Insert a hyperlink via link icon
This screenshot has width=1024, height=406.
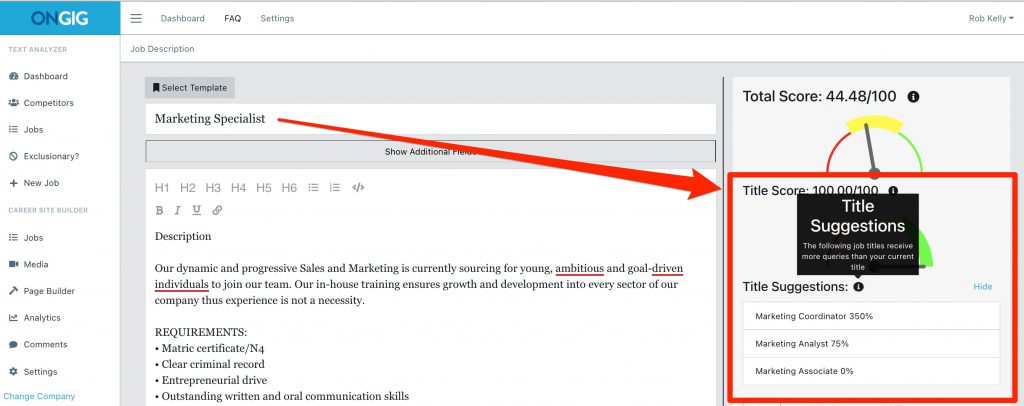pyautogui.click(x=217, y=210)
